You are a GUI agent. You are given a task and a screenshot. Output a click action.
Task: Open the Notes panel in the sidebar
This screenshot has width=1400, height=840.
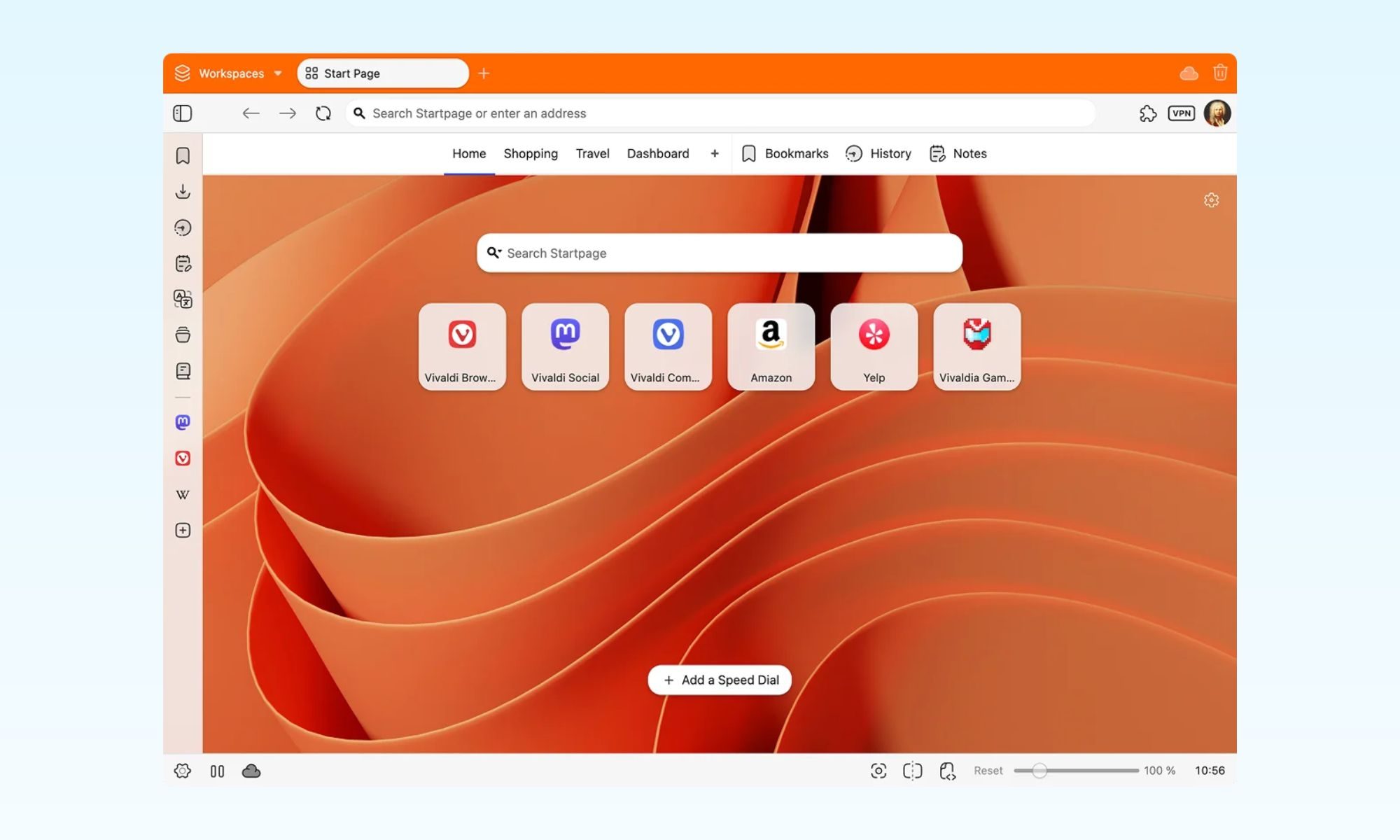coord(183,263)
